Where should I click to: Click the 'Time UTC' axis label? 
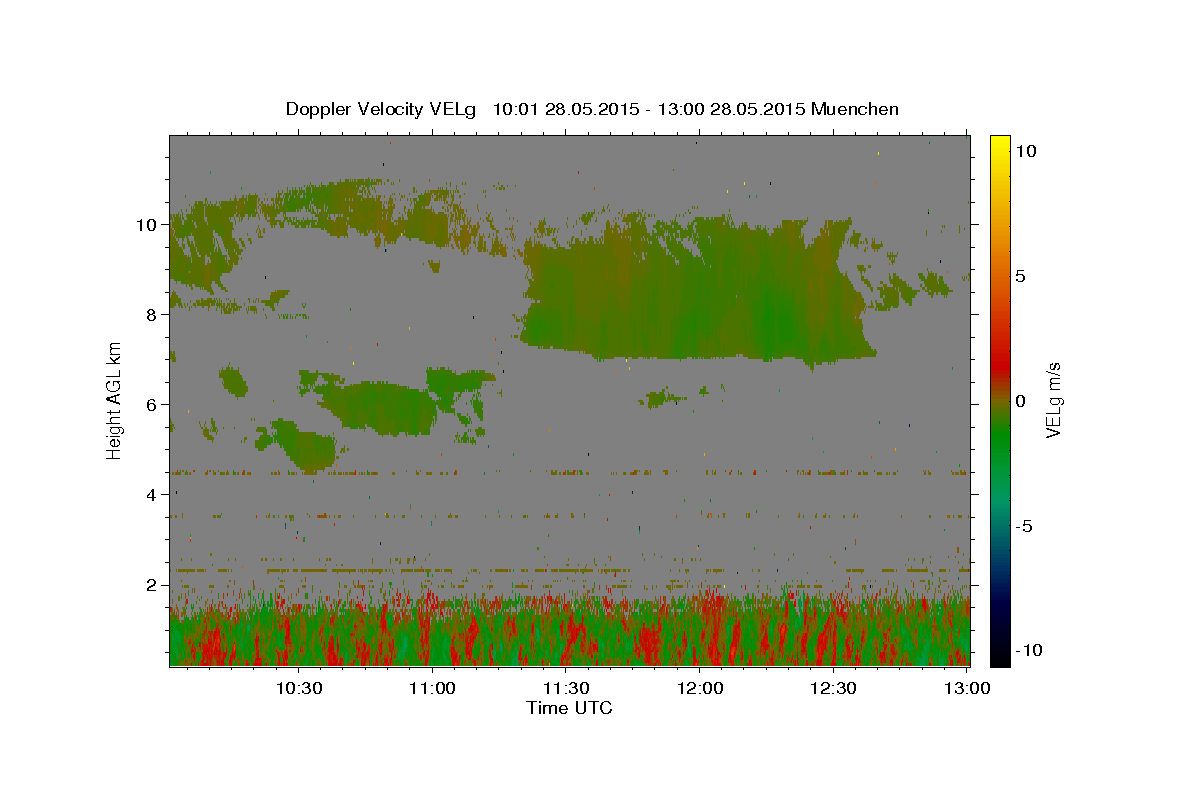[569, 708]
